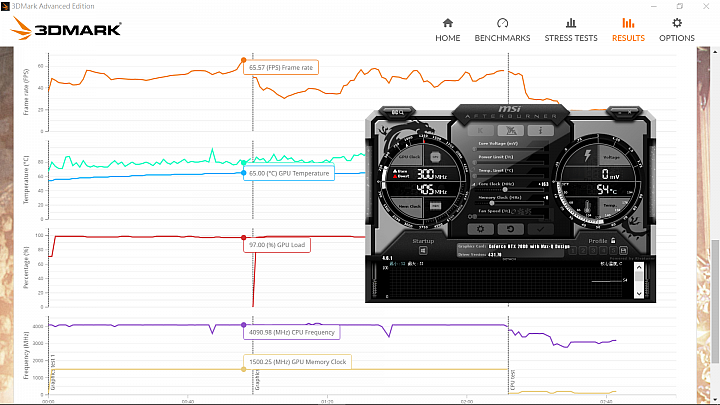720x405 pixels.
Task: Select Afterburner profile slot 2
Action: (583, 250)
